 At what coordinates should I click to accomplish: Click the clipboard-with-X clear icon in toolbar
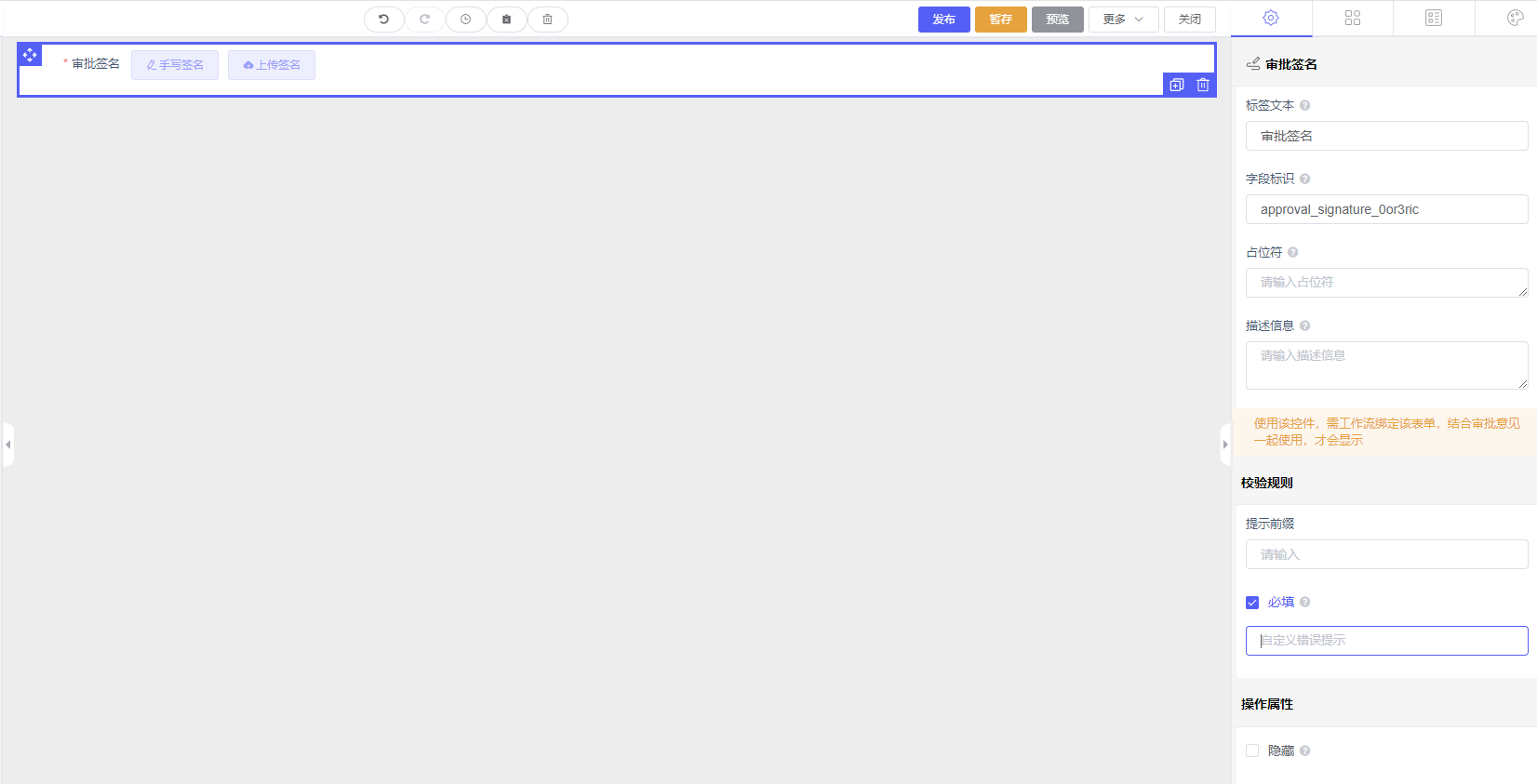tap(506, 20)
